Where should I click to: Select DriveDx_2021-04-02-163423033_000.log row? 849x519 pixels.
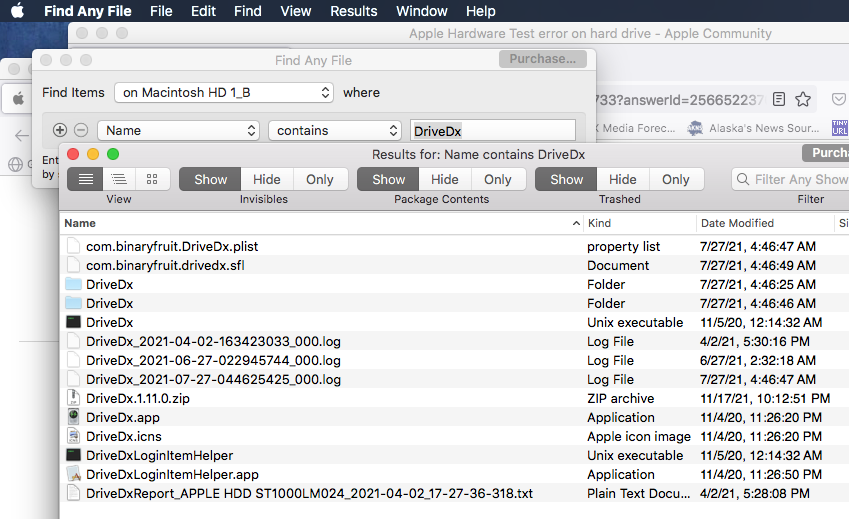coord(454,341)
